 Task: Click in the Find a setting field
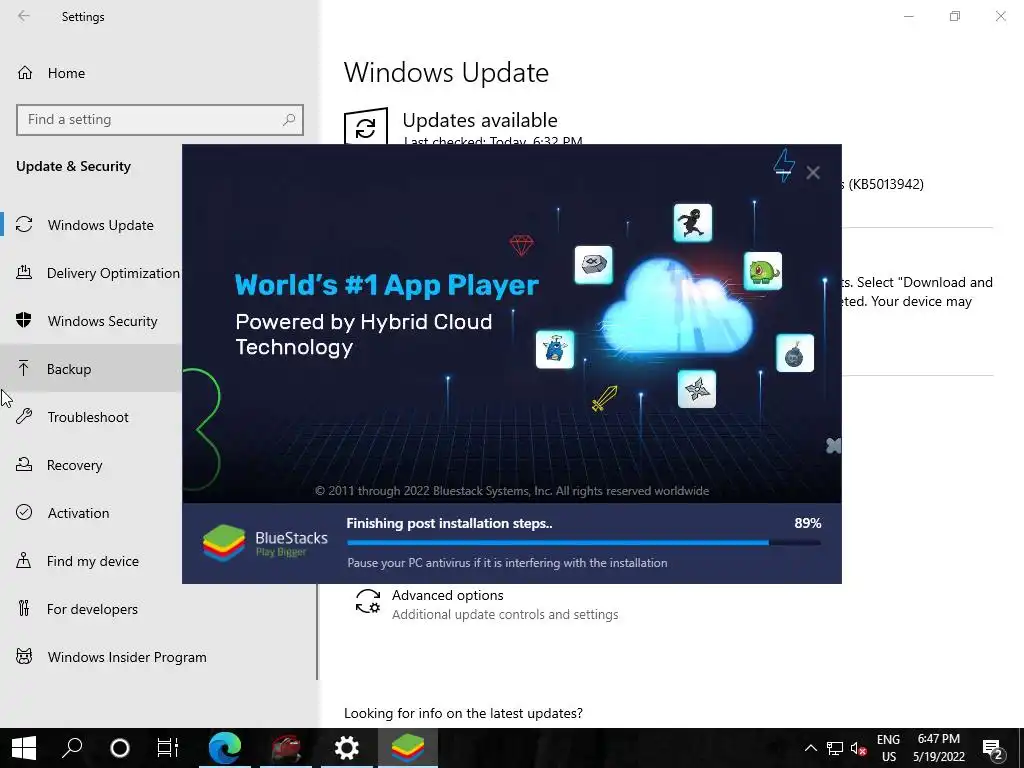tap(160, 120)
